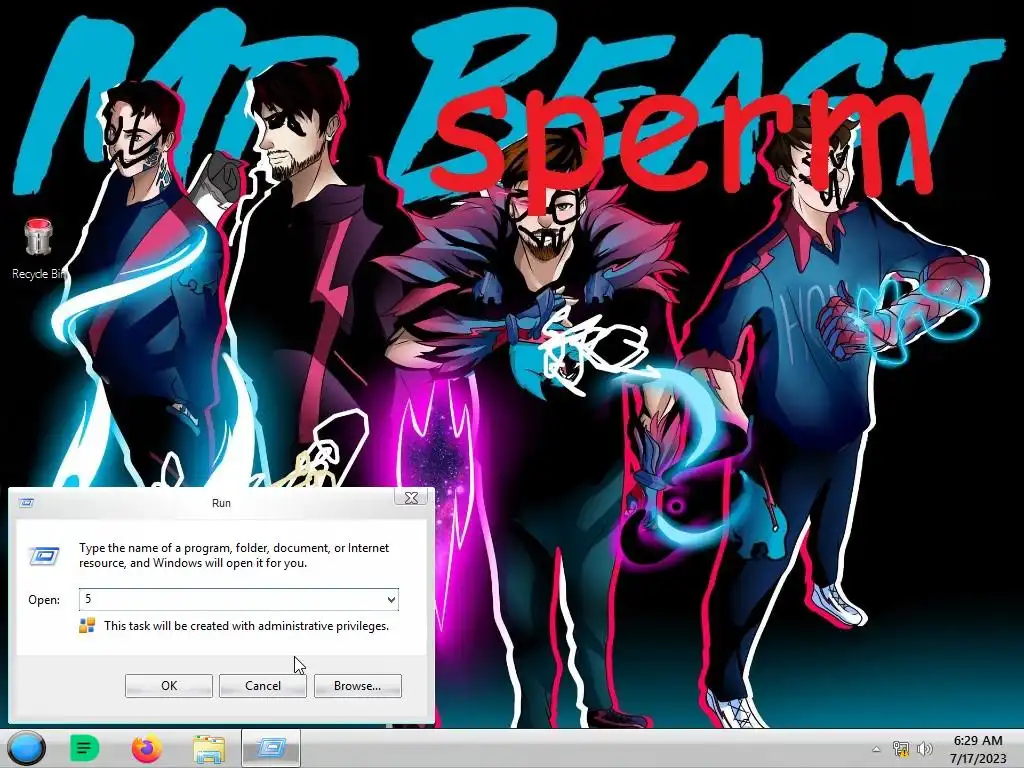Close the Run dialog with the X
The image size is (1024, 768).
click(x=411, y=498)
